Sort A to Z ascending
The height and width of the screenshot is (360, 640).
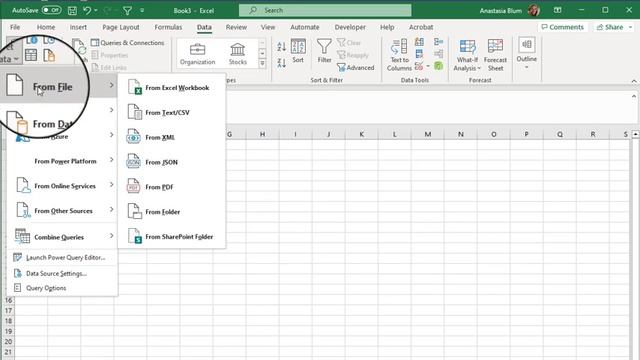(x=281, y=47)
